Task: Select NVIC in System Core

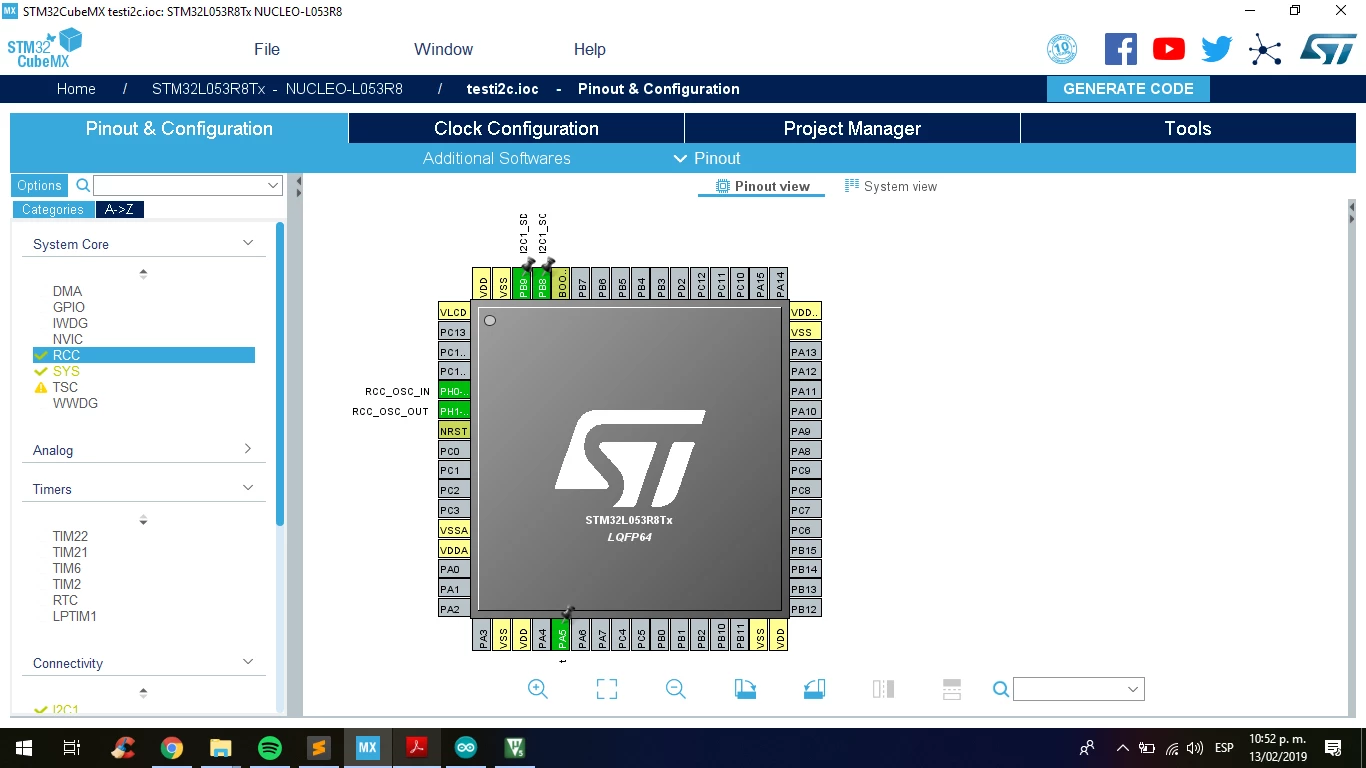Action: pyautogui.click(x=68, y=339)
